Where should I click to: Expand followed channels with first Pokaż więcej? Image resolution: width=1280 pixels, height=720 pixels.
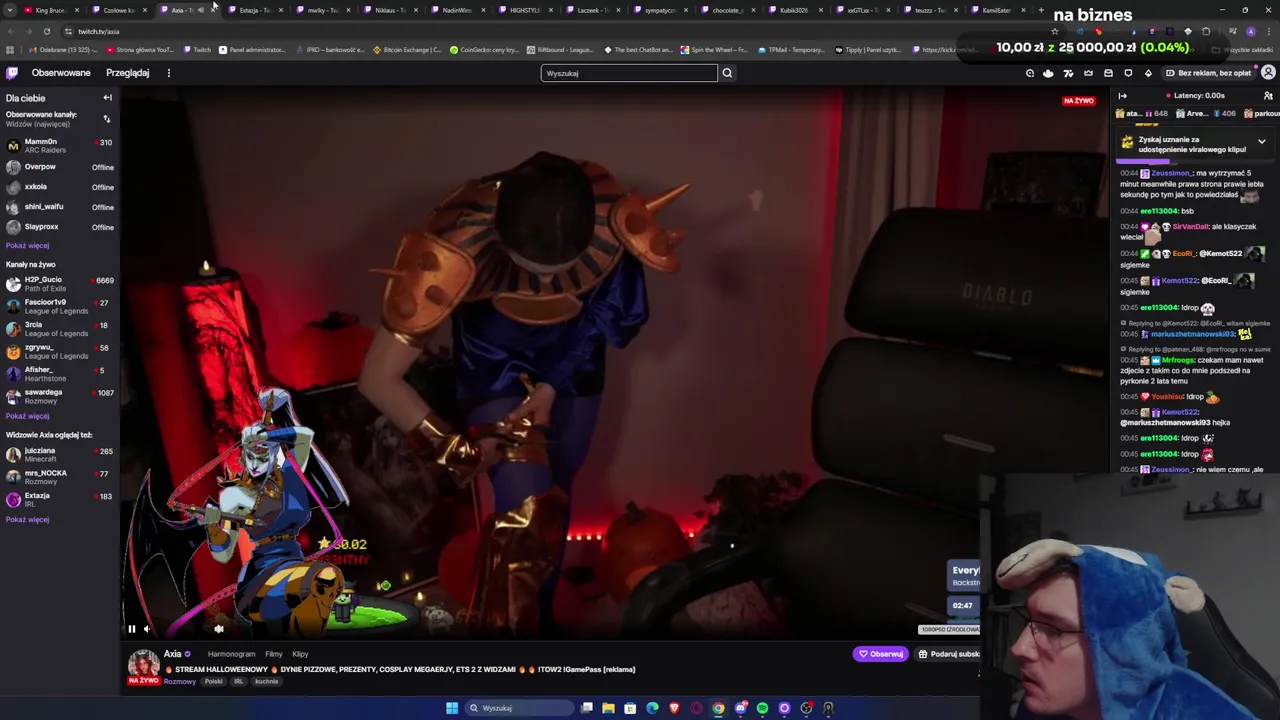[27, 246]
